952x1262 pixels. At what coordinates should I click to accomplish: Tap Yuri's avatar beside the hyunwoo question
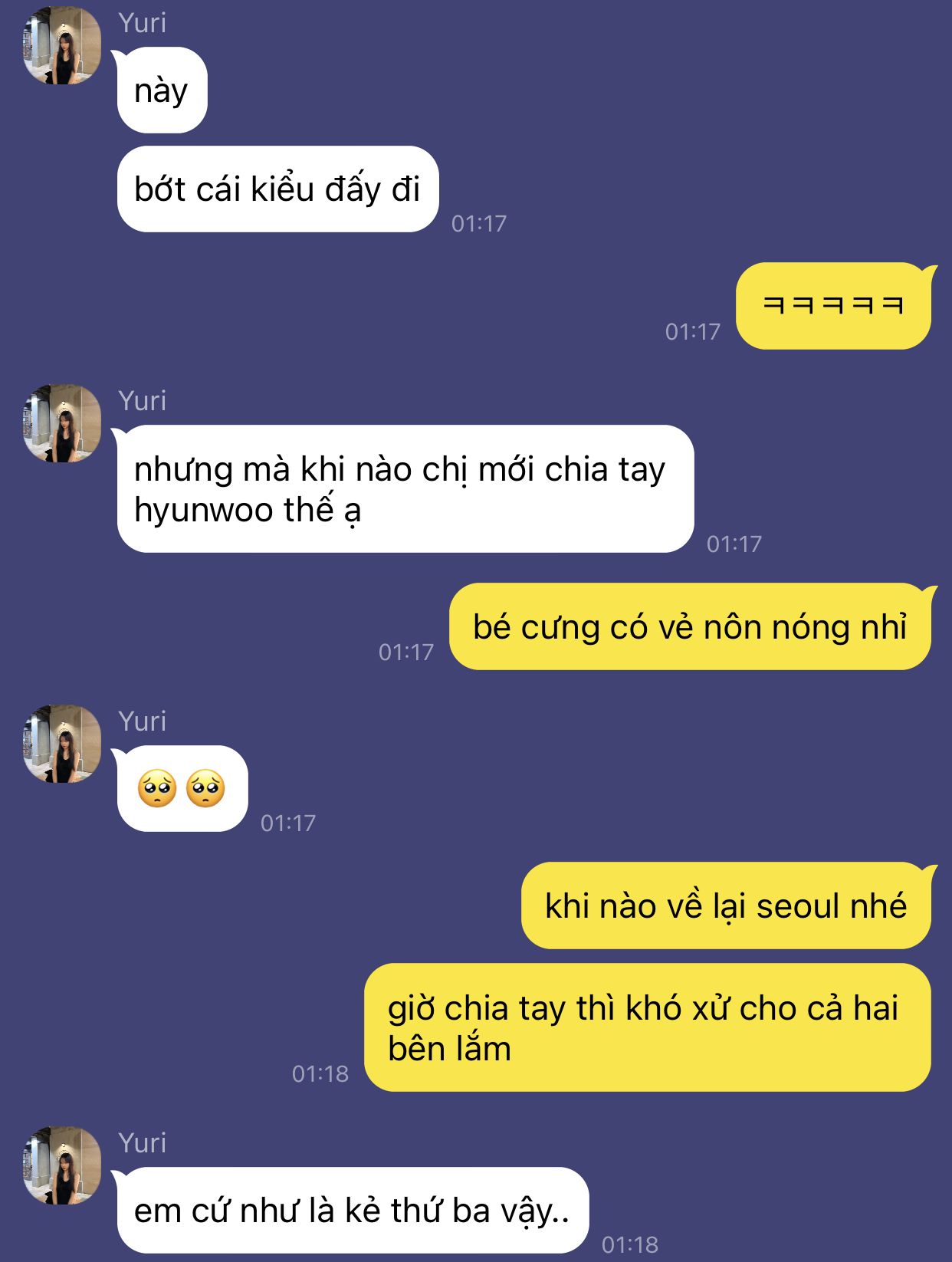[62, 423]
